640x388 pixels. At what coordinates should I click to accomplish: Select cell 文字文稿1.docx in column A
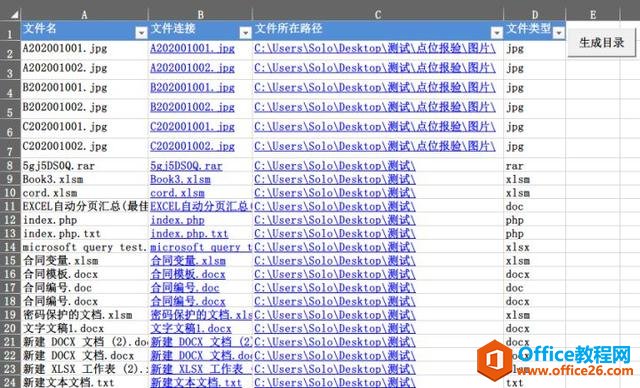pos(84,328)
